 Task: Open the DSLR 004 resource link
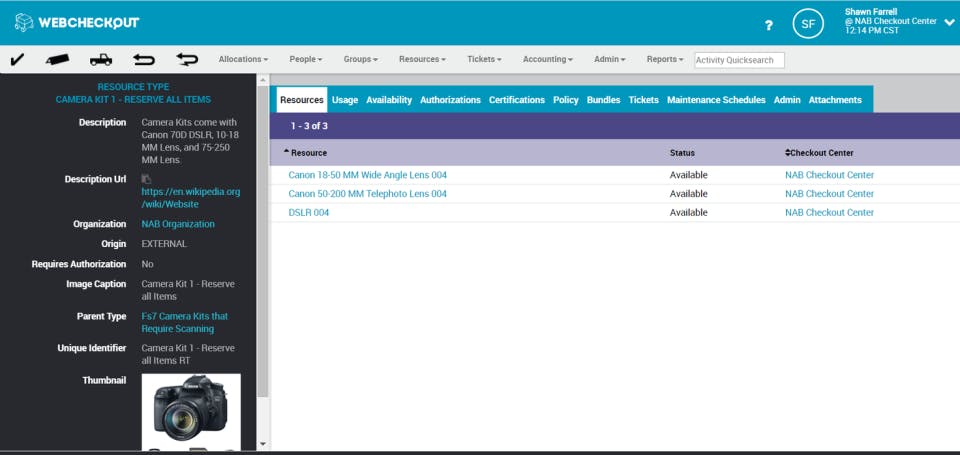[x=309, y=212]
